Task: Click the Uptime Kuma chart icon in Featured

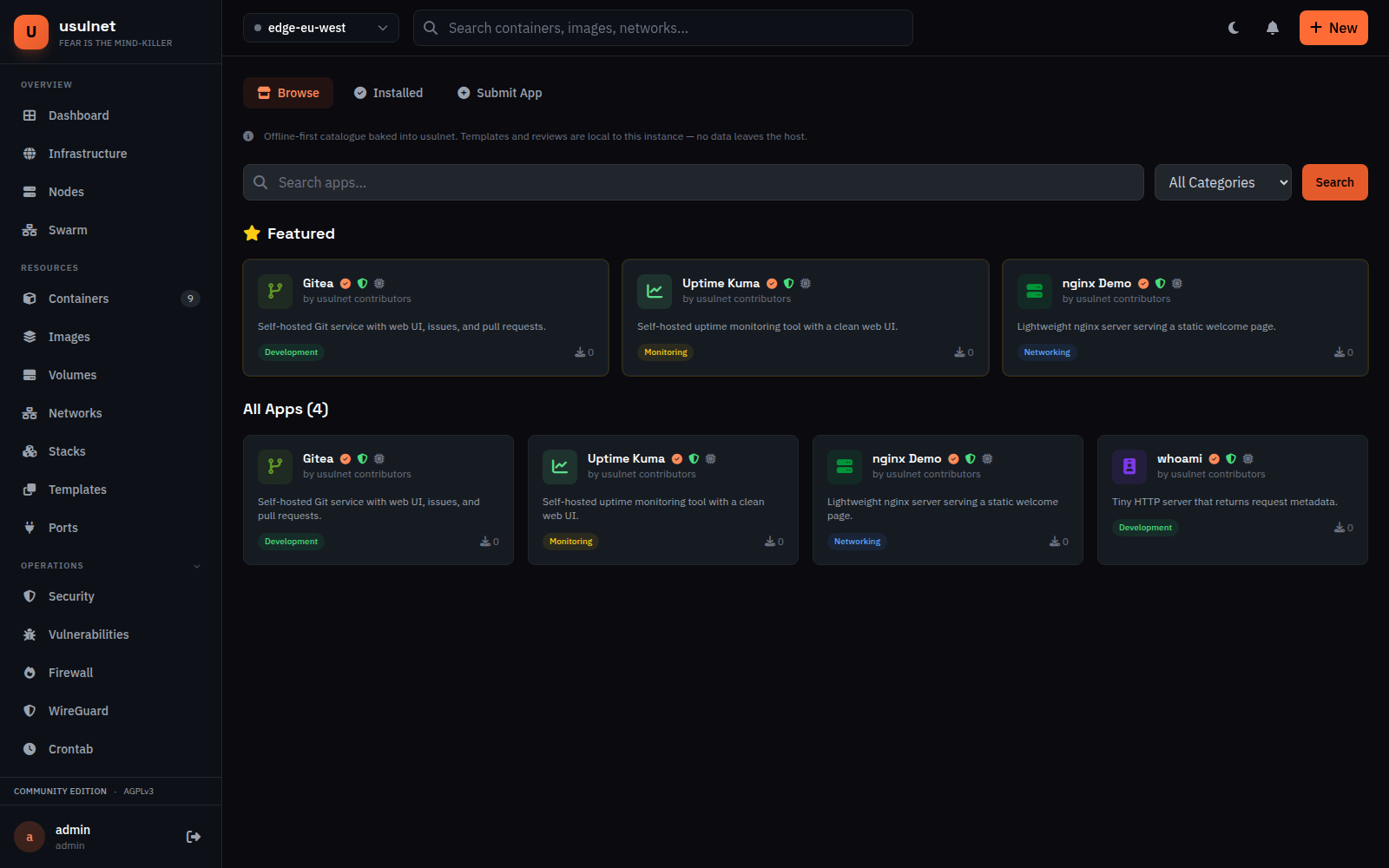Action: 655,292
